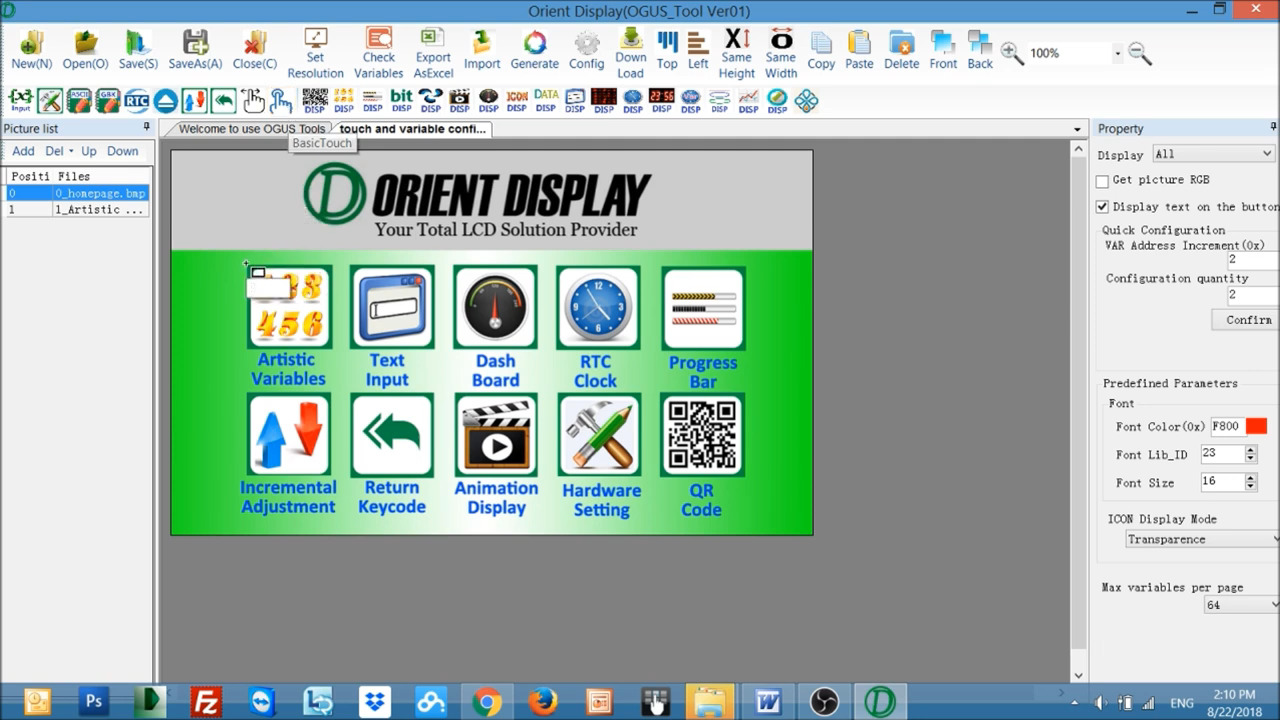This screenshot has height=720, width=1280.
Task: Open Set Resolution tool
Action: [x=315, y=53]
